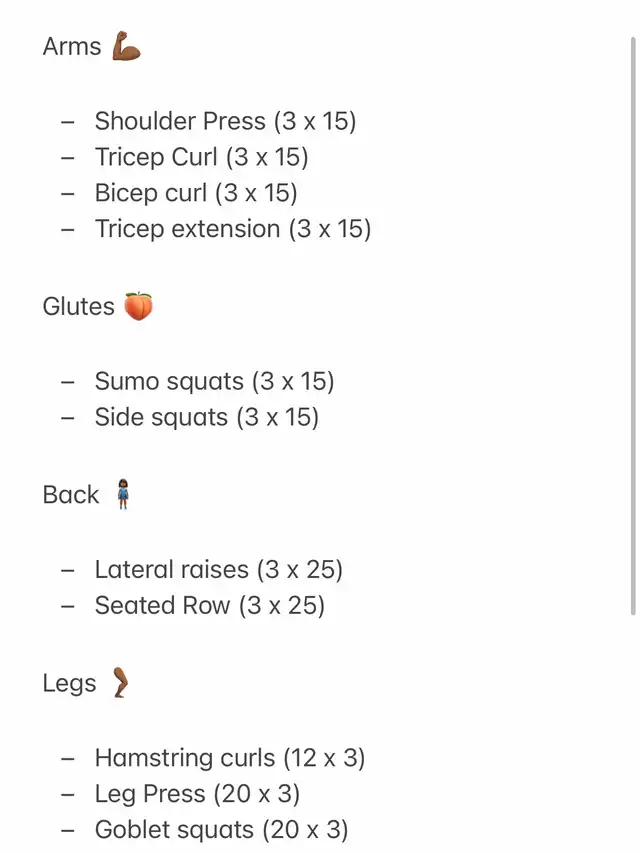Click the standing woman emoji beside Back

[x=123, y=494]
